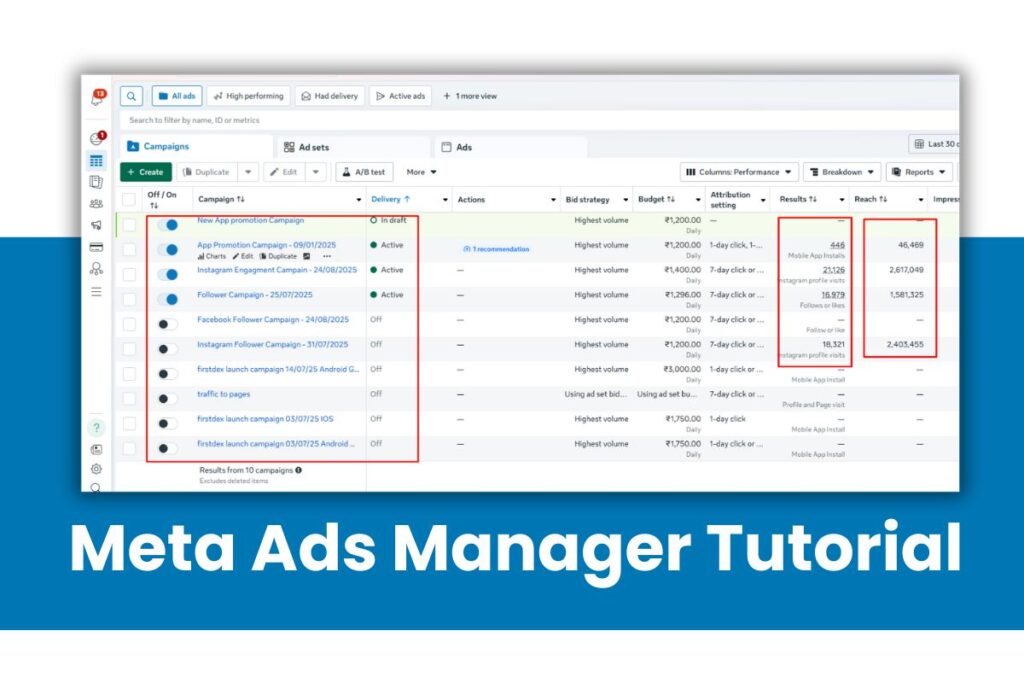
Task: Tick the checkbox for Instagram Engagment Campain row
Action: pyautogui.click(x=129, y=273)
